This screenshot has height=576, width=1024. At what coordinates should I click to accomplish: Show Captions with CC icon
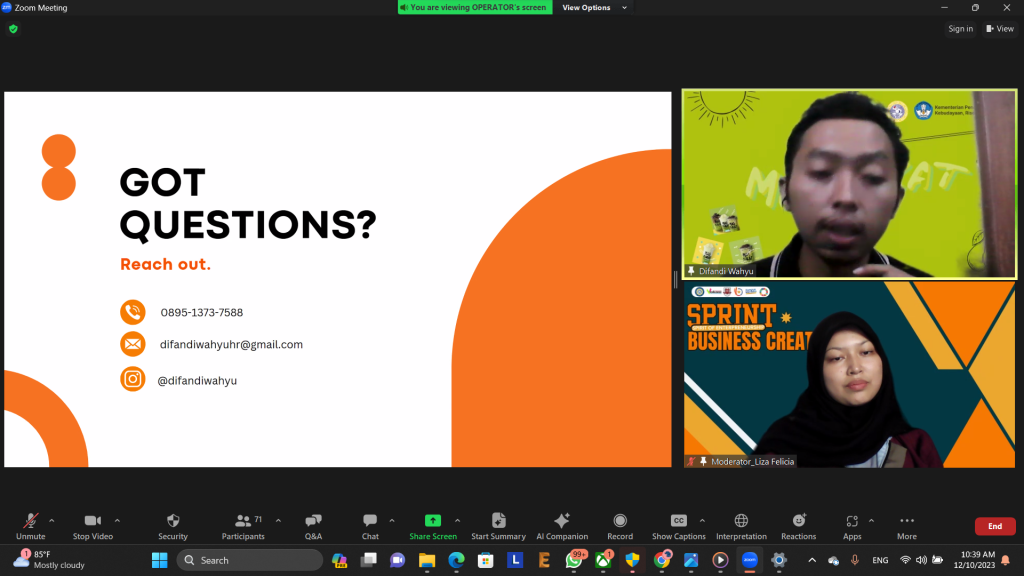pos(679,526)
